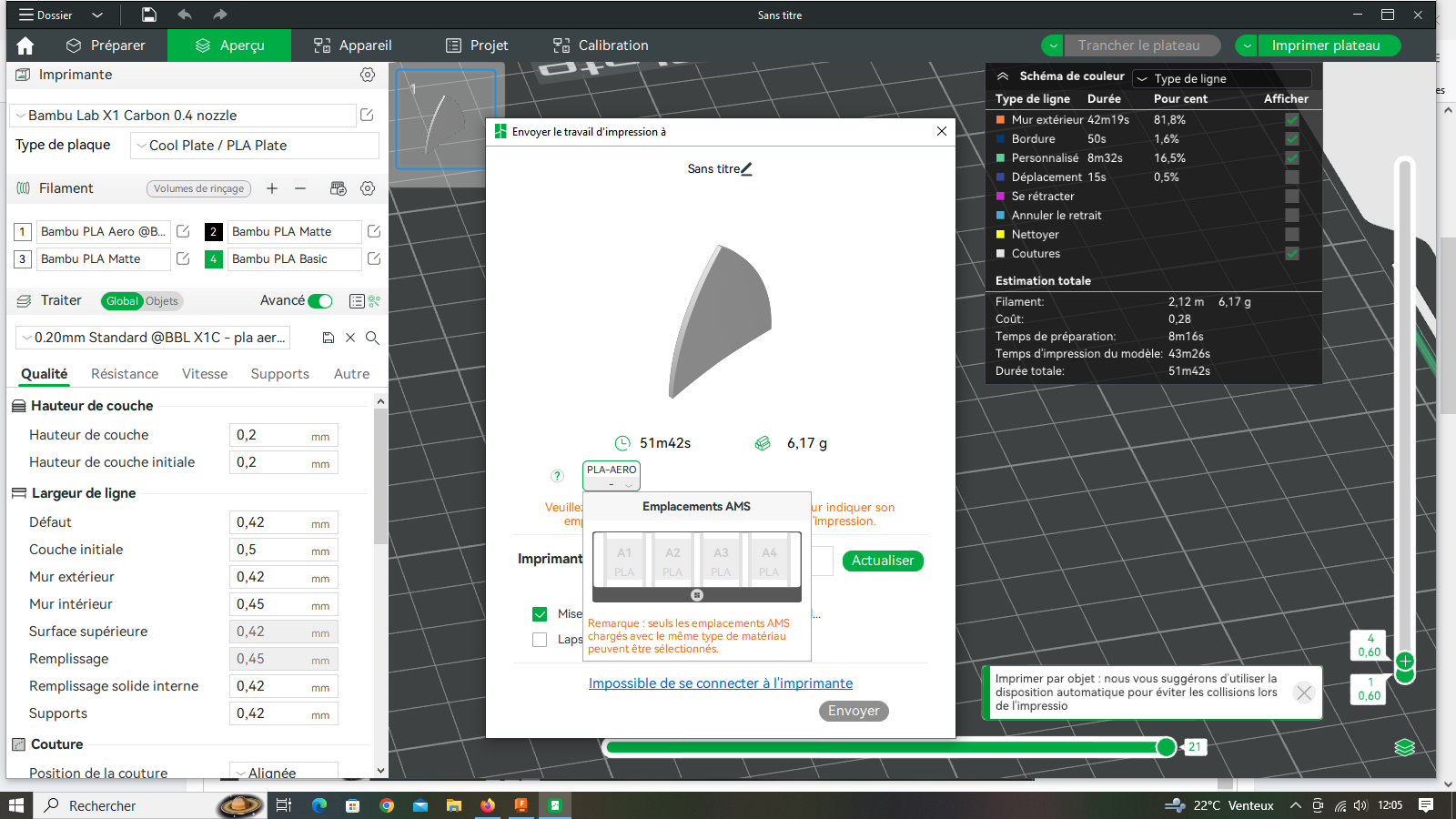Image resolution: width=1456 pixels, height=819 pixels.
Task: Click the horizontal layer progress slider handle
Action: [x=1166, y=747]
